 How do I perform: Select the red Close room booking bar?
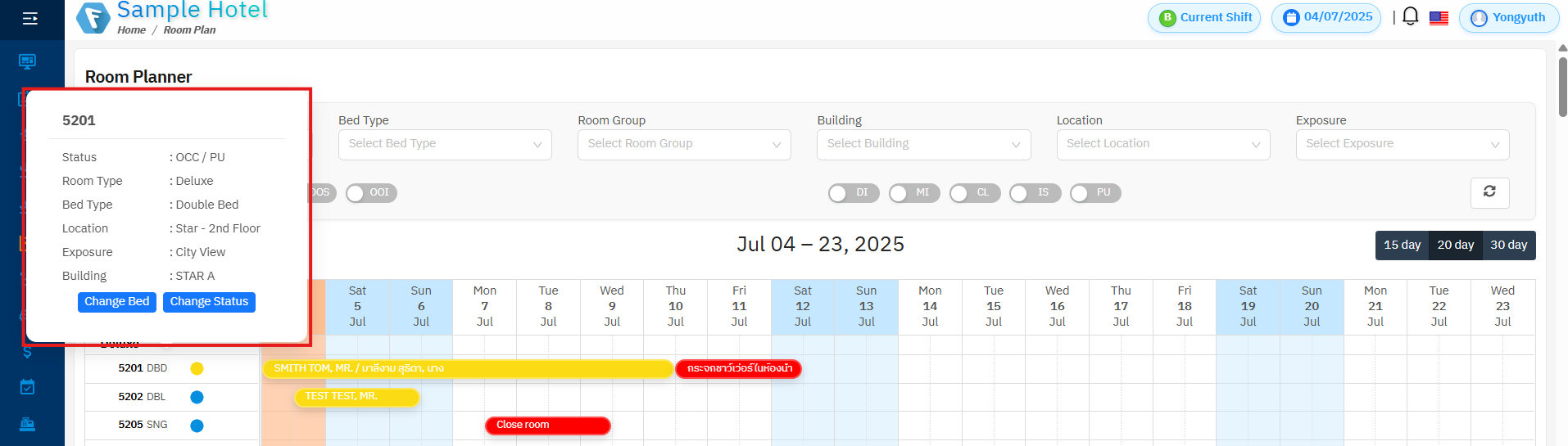pyautogui.click(x=547, y=426)
